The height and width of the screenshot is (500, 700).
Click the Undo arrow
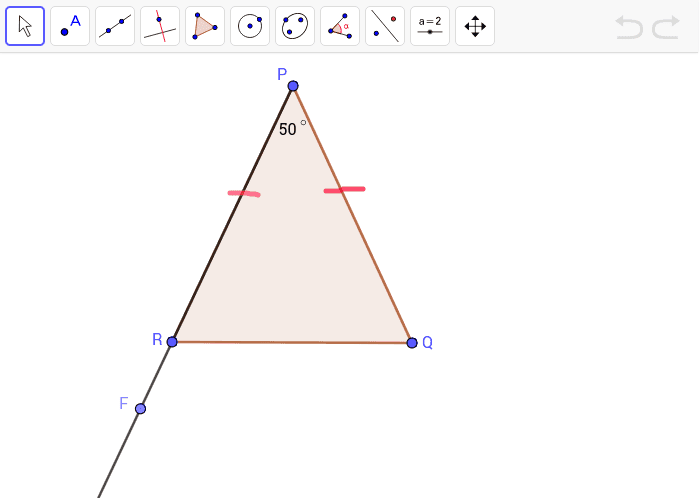coord(629,27)
